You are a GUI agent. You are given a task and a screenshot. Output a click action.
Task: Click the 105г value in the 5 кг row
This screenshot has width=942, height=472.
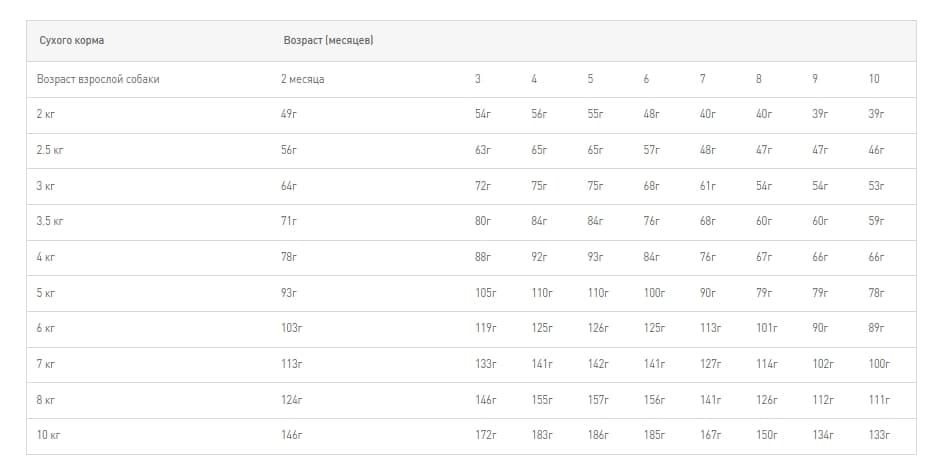pos(485,293)
